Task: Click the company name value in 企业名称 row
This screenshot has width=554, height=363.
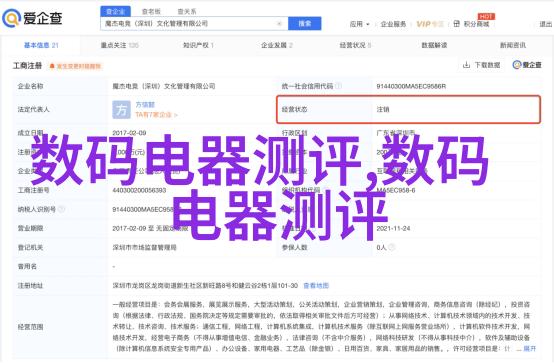Action: 164,86
